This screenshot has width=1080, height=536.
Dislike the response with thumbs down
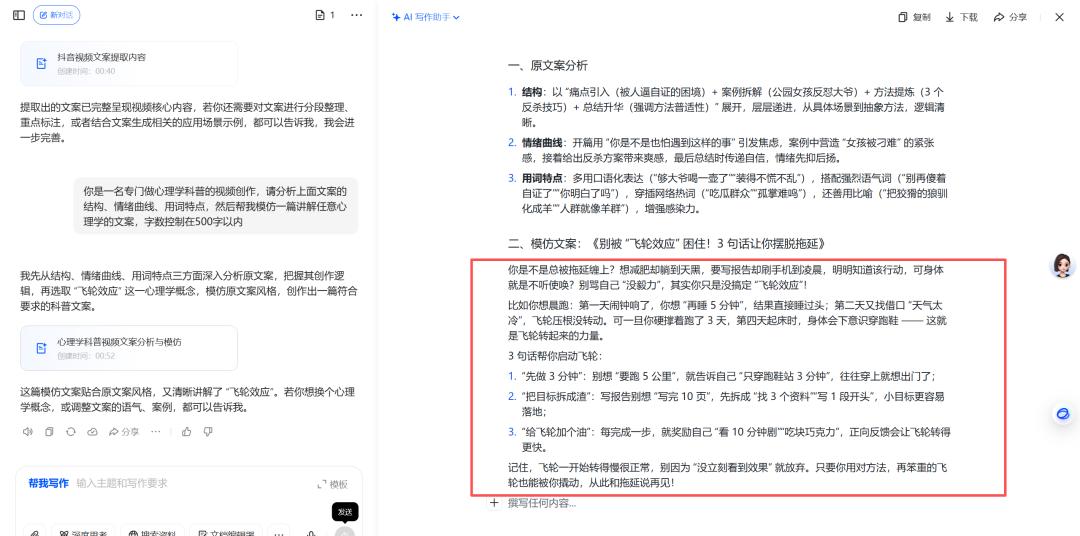coord(208,432)
